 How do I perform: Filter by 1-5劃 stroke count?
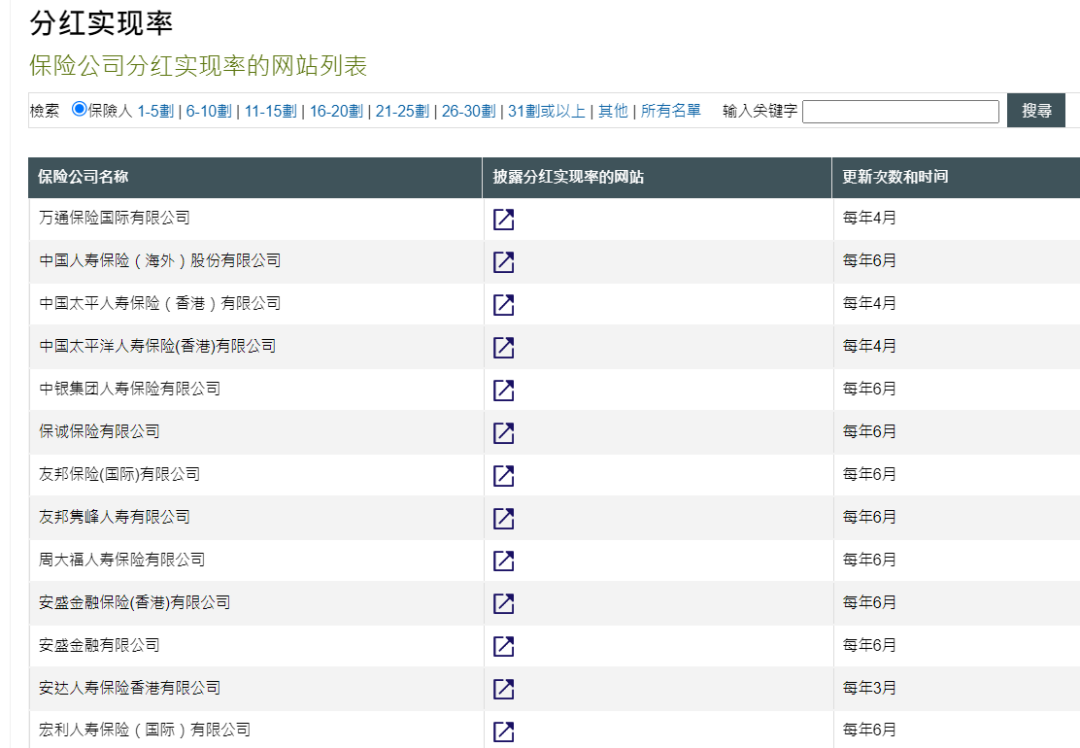[x=155, y=111]
